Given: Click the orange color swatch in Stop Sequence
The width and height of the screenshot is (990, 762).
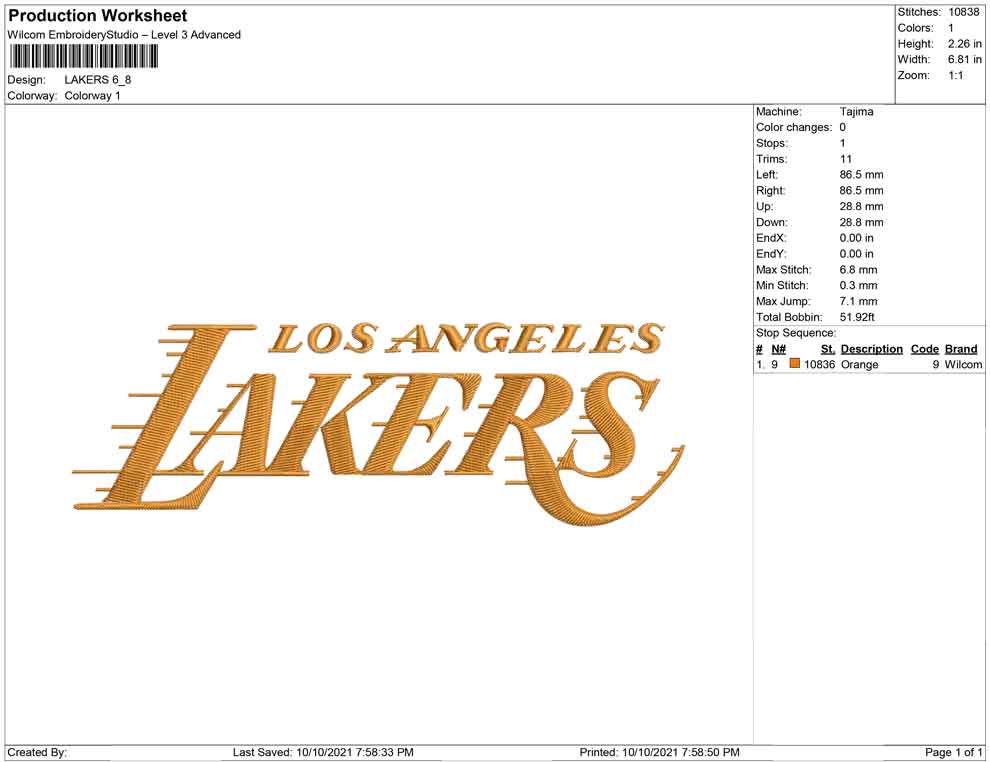Looking at the screenshot, I should click(x=795, y=364).
